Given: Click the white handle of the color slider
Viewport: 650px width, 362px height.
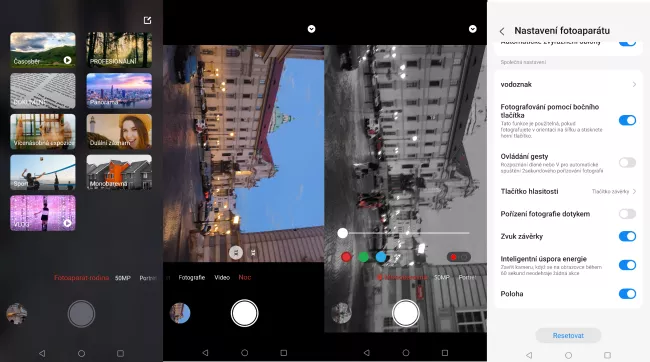Looking at the screenshot, I should [x=342, y=233].
